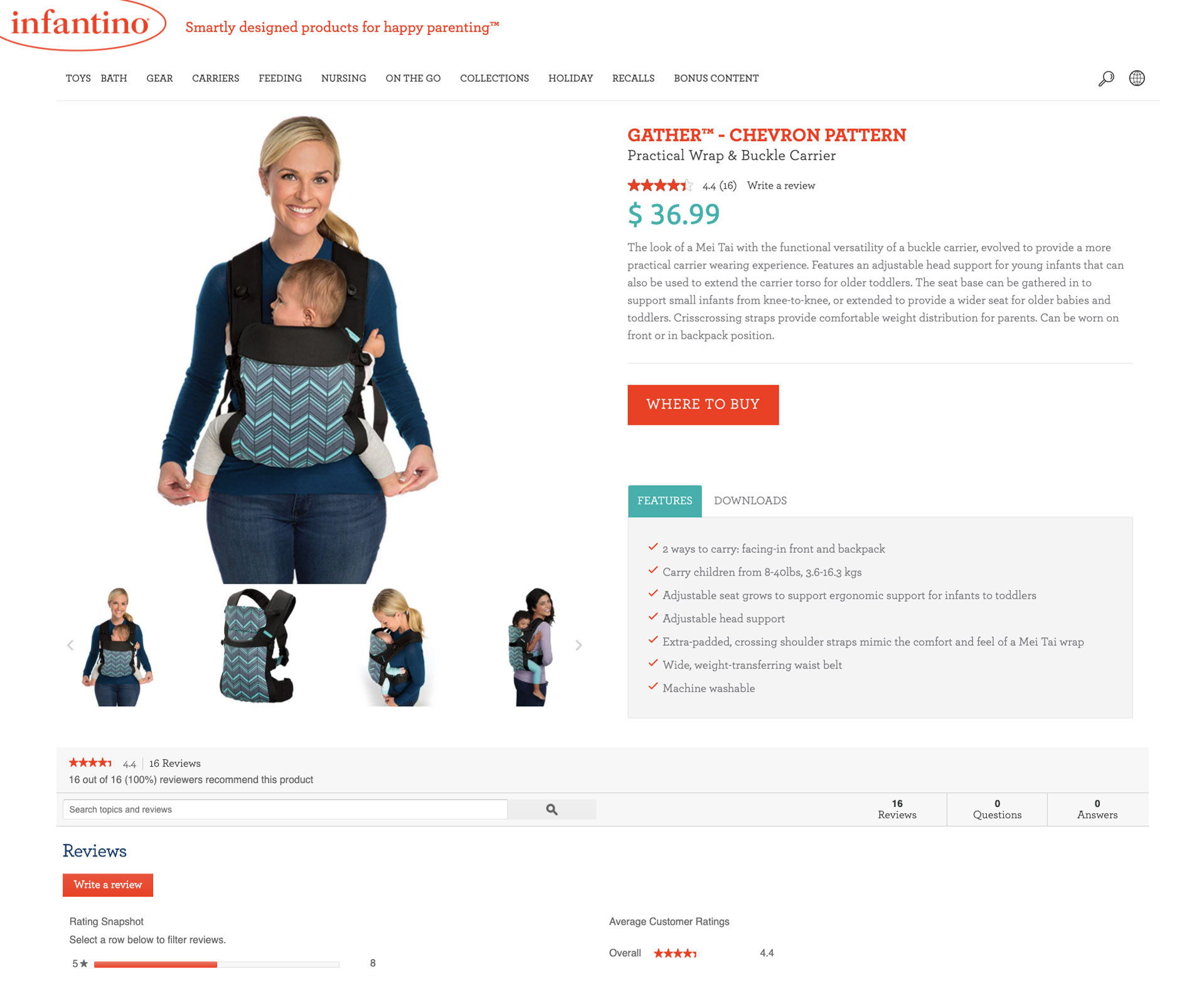Click the Infantino logo
The image size is (1204, 994).
coord(82,25)
